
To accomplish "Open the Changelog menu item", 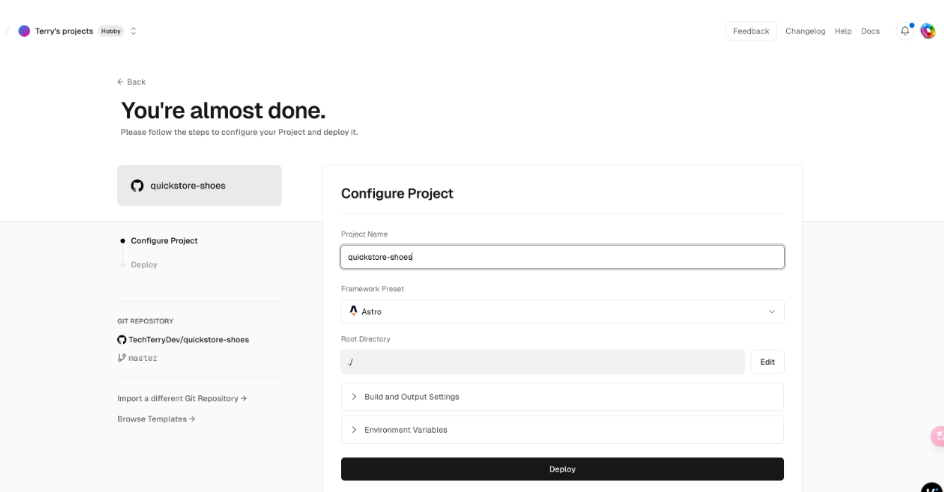I will (805, 31).
